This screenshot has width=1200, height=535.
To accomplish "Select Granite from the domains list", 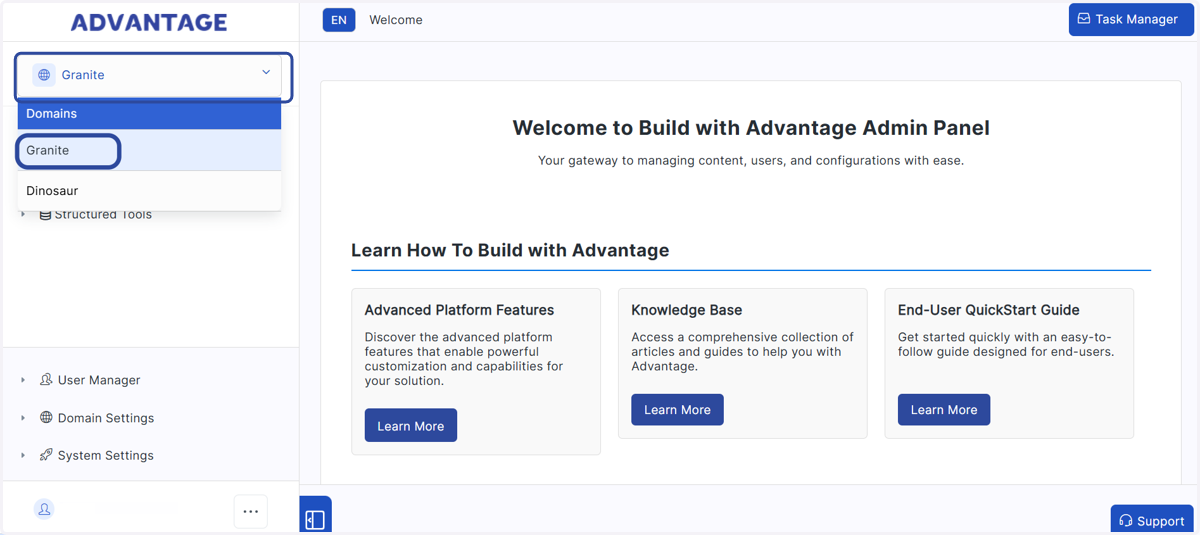I will click(x=149, y=150).
